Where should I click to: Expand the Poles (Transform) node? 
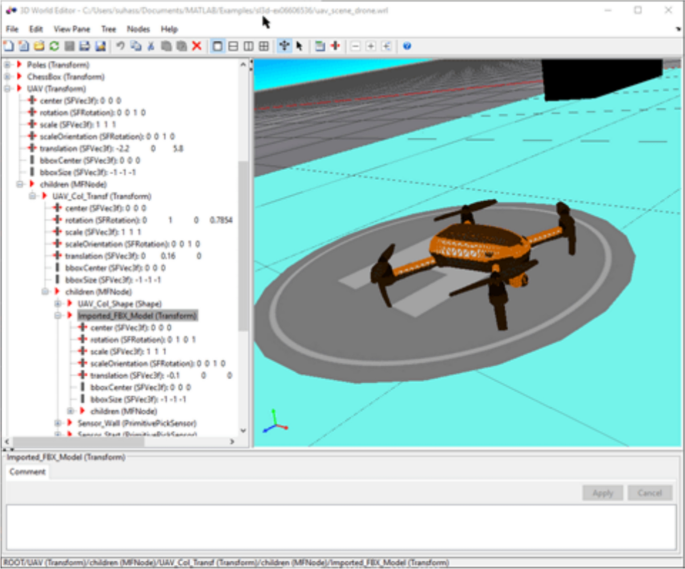[8, 63]
